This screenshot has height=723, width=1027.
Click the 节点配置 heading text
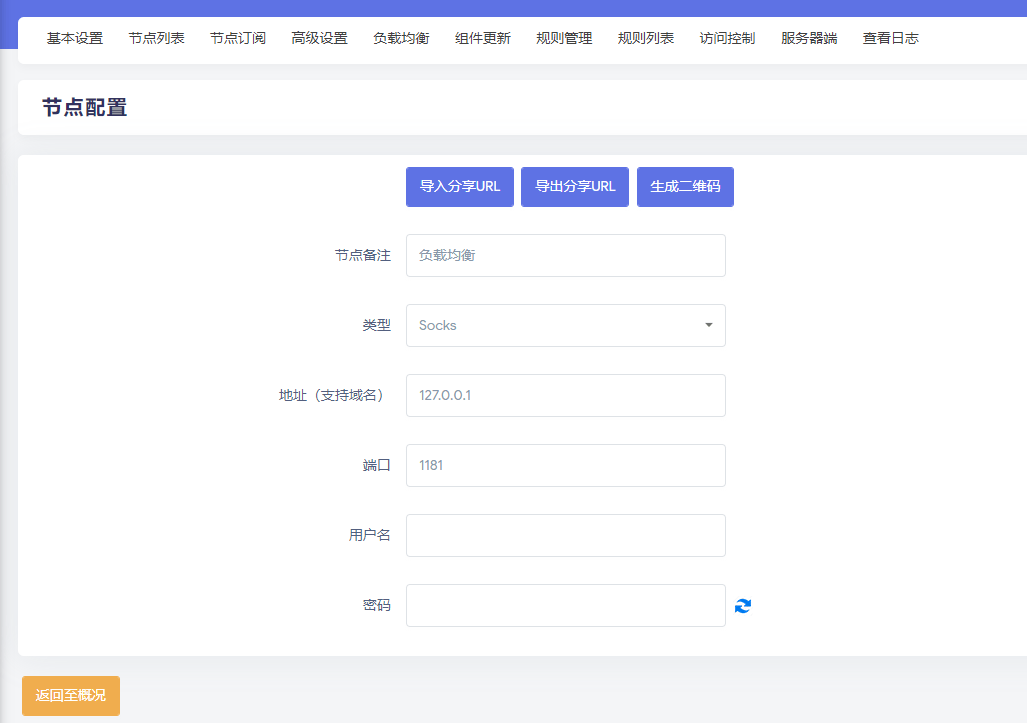point(84,107)
